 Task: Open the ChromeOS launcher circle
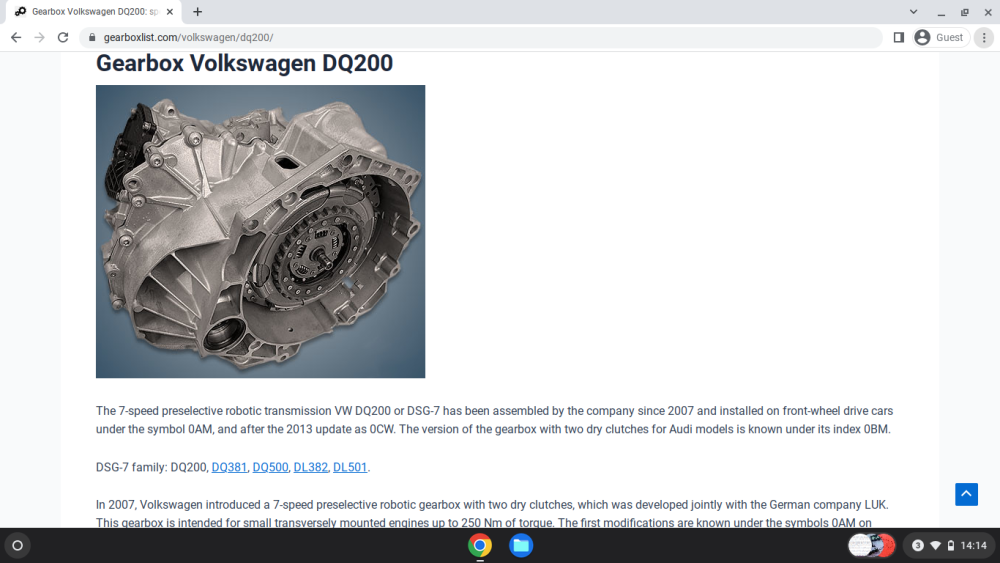[17, 546]
